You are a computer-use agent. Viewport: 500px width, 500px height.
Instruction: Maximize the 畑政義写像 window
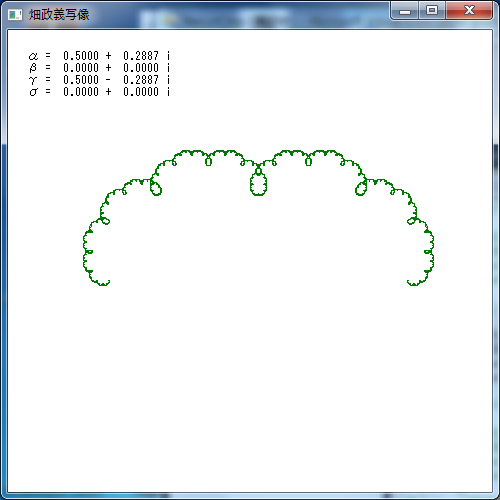click(432, 11)
